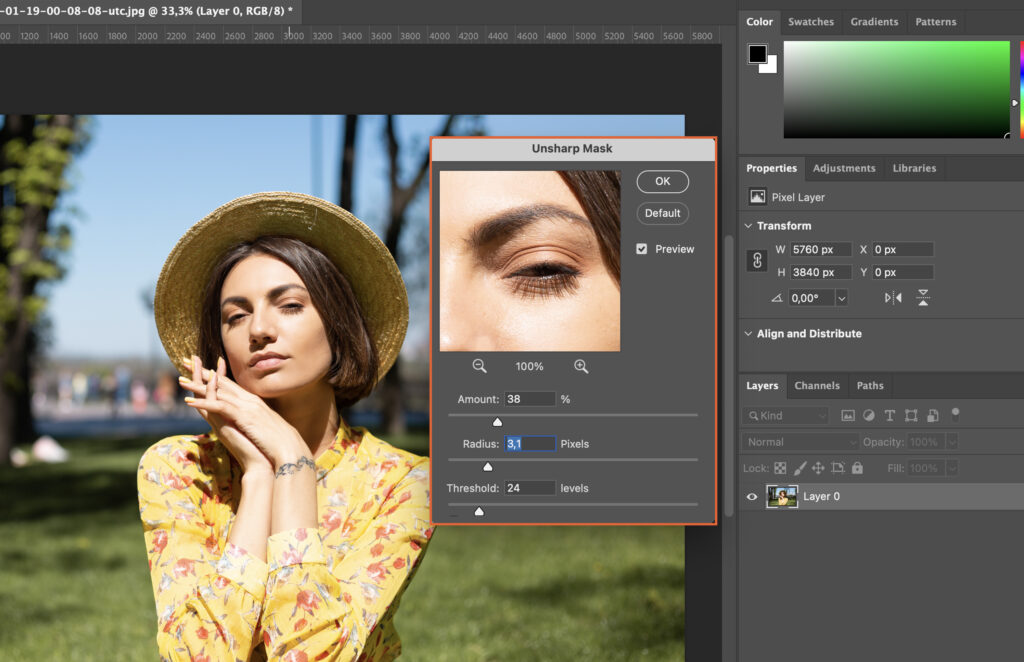Zoom out the Unsharp Mask preview
Image resolution: width=1024 pixels, height=662 pixels.
tap(479, 366)
